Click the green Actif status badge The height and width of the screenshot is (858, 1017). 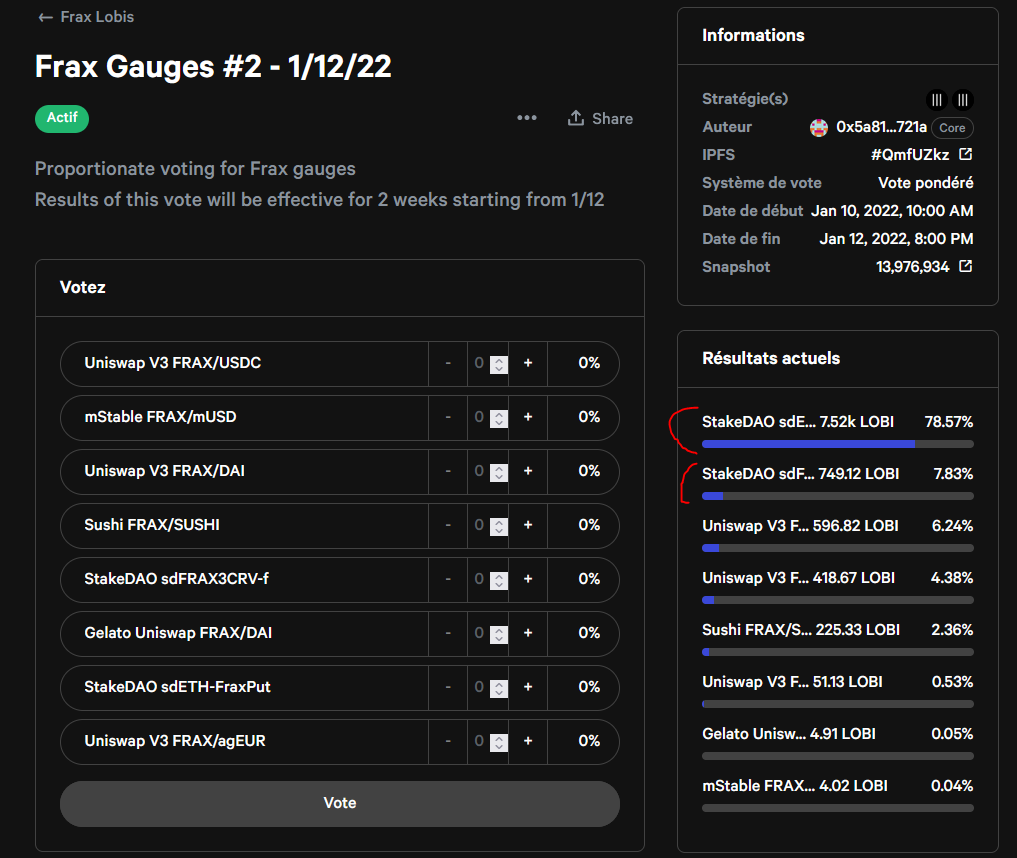(x=62, y=119)
